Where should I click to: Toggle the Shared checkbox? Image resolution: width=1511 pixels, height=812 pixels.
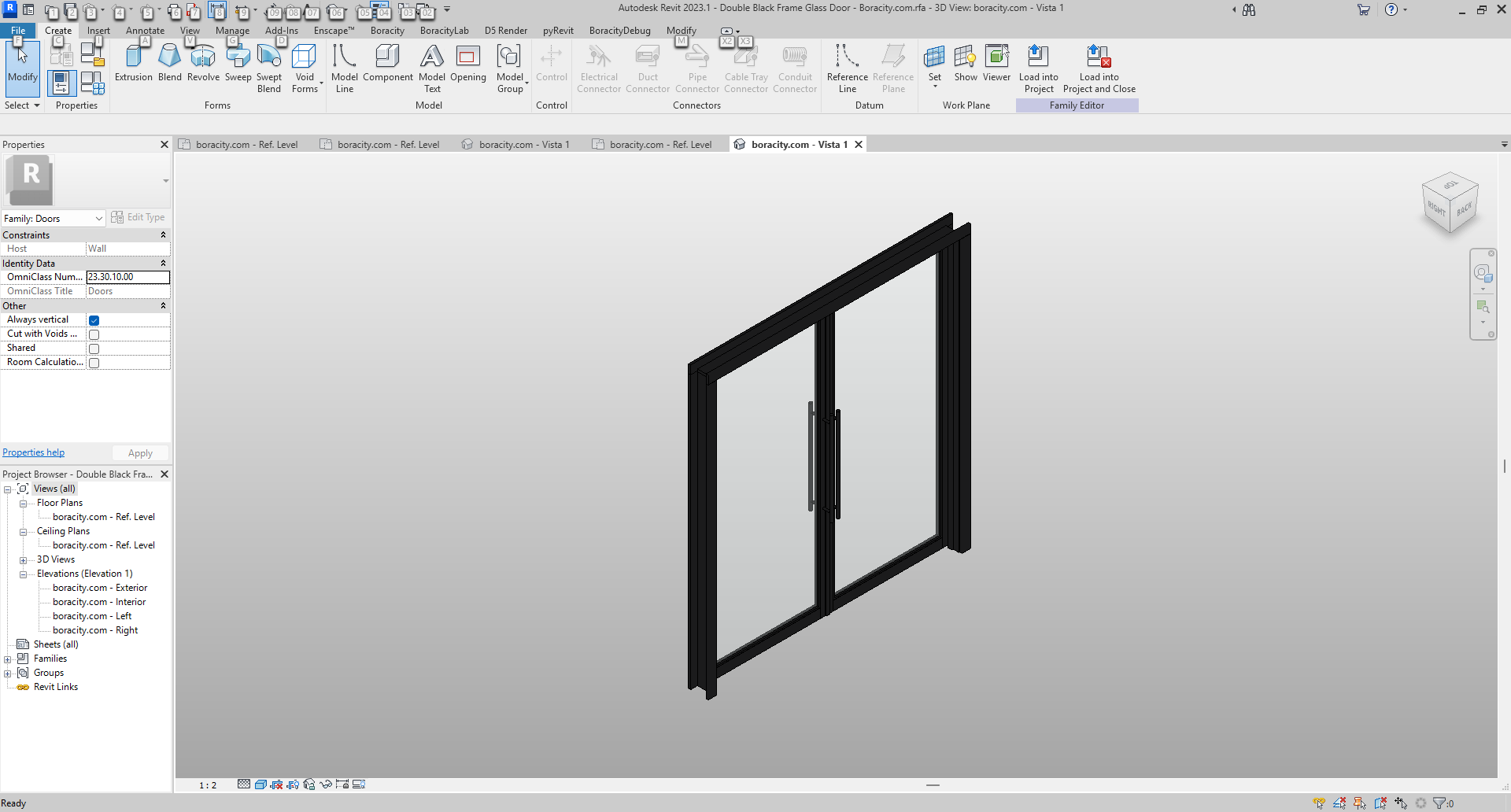94,349
